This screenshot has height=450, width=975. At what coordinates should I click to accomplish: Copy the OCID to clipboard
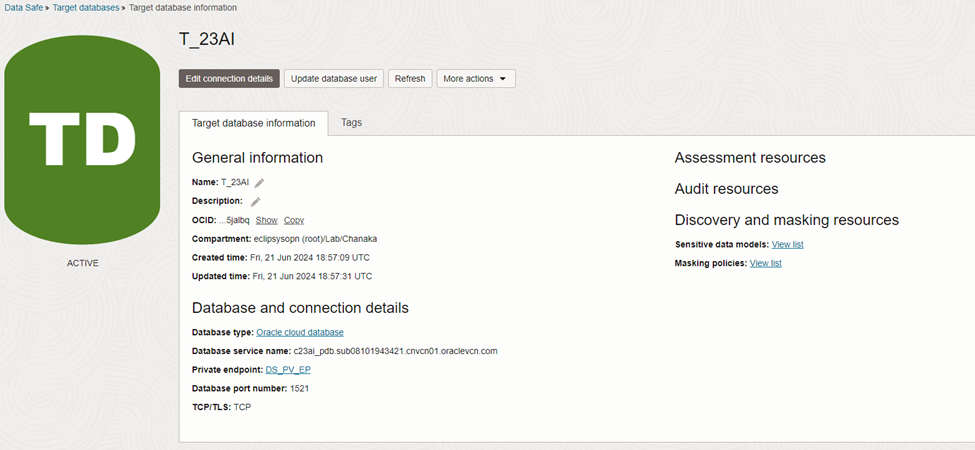tap(294, 220)
